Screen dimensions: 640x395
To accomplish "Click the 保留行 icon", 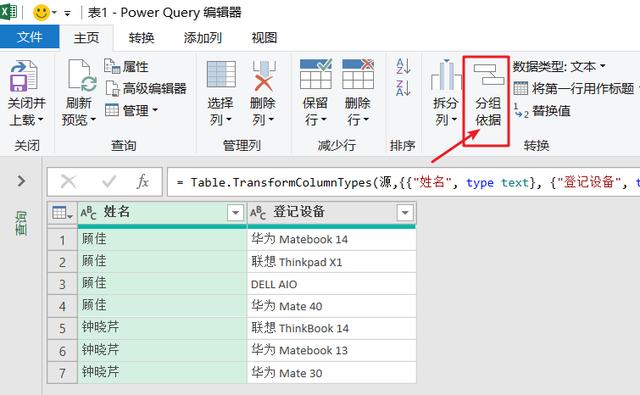I will click(316, 74).
